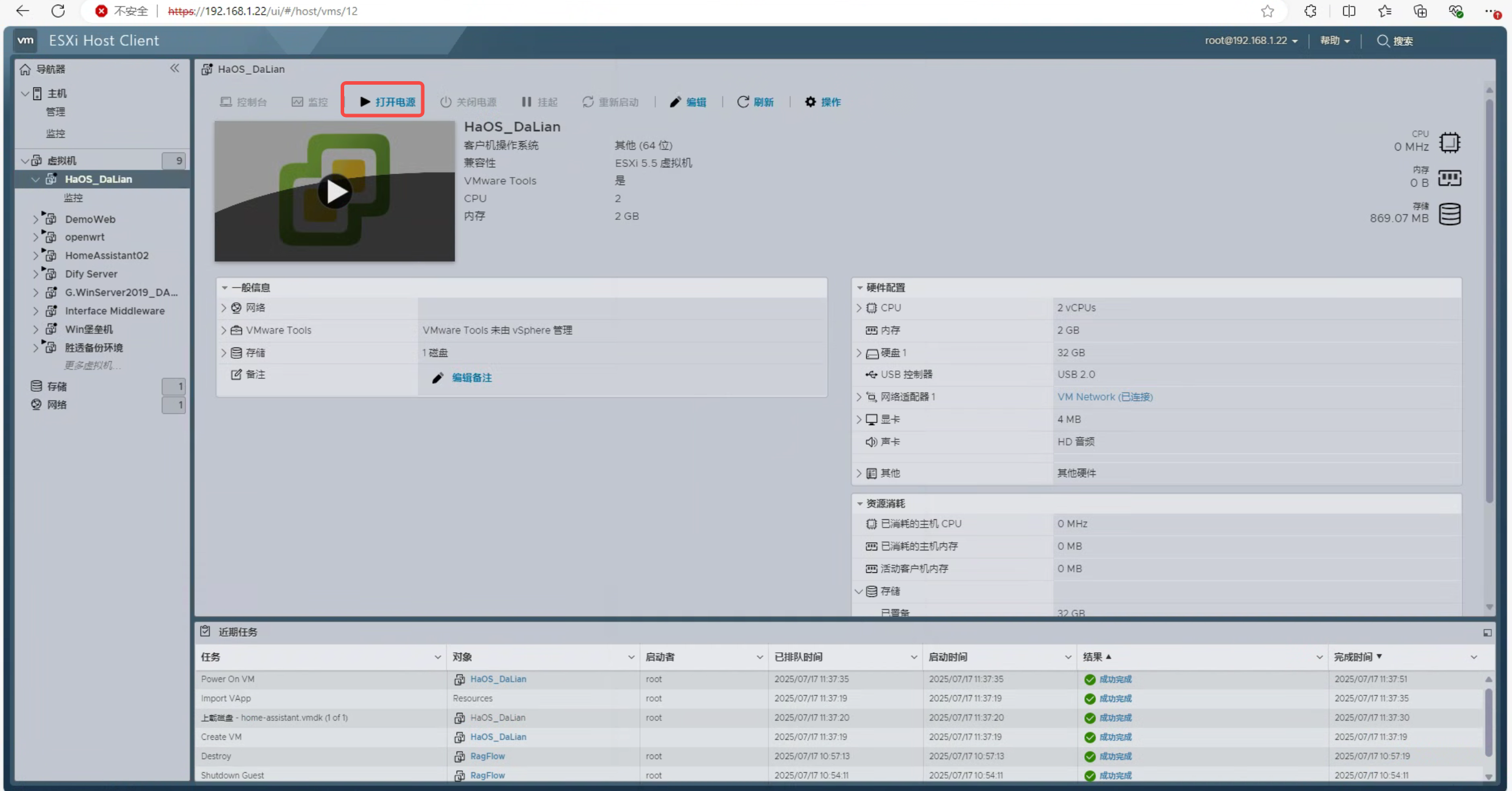Click the browser favorites star icon
The height and width of the screenshot is (791, 1512).
pyautogui.click(x=1267, y=11)
